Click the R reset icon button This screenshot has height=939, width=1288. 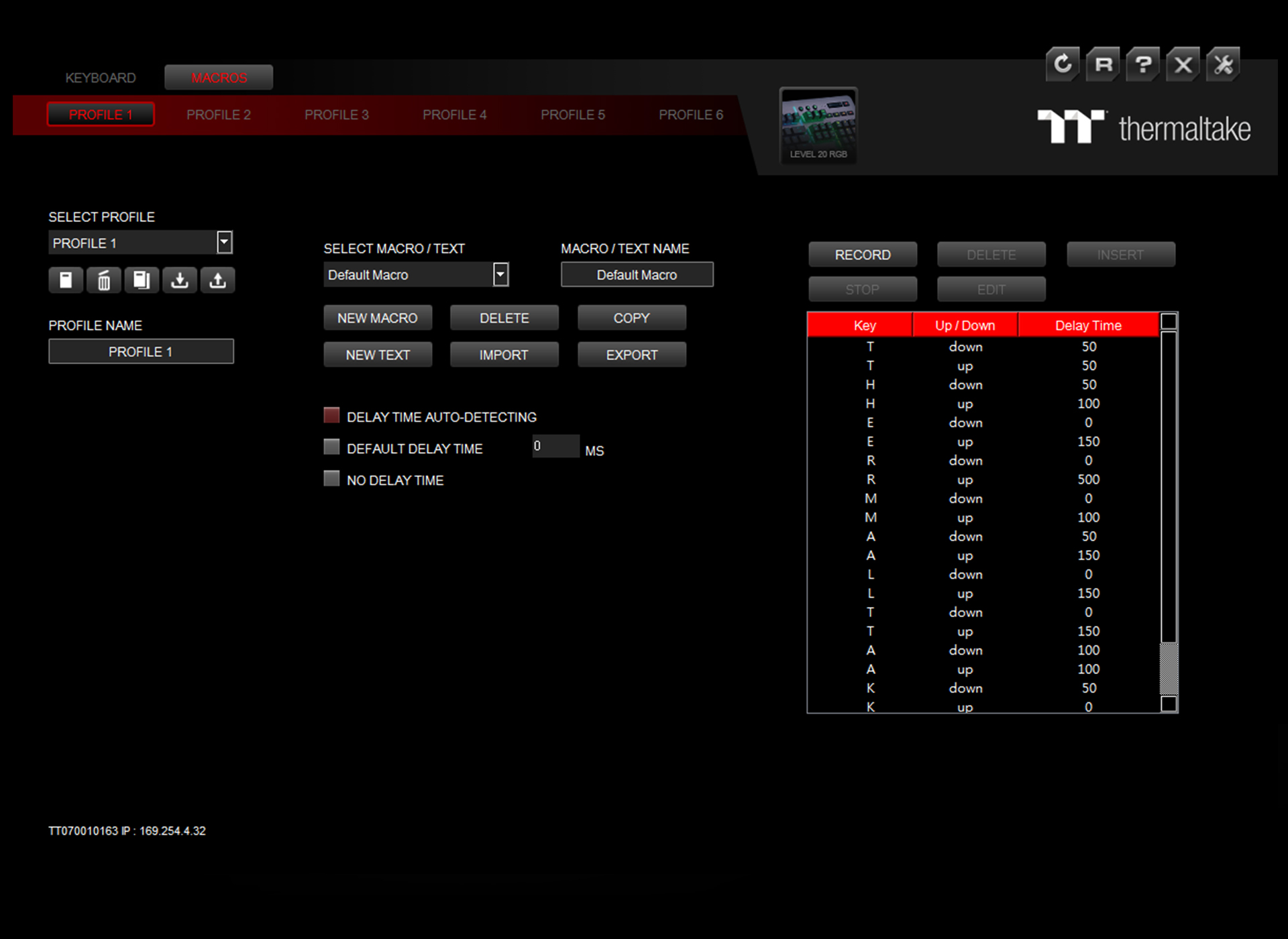pyautogui.click(x=1103, y=64)
